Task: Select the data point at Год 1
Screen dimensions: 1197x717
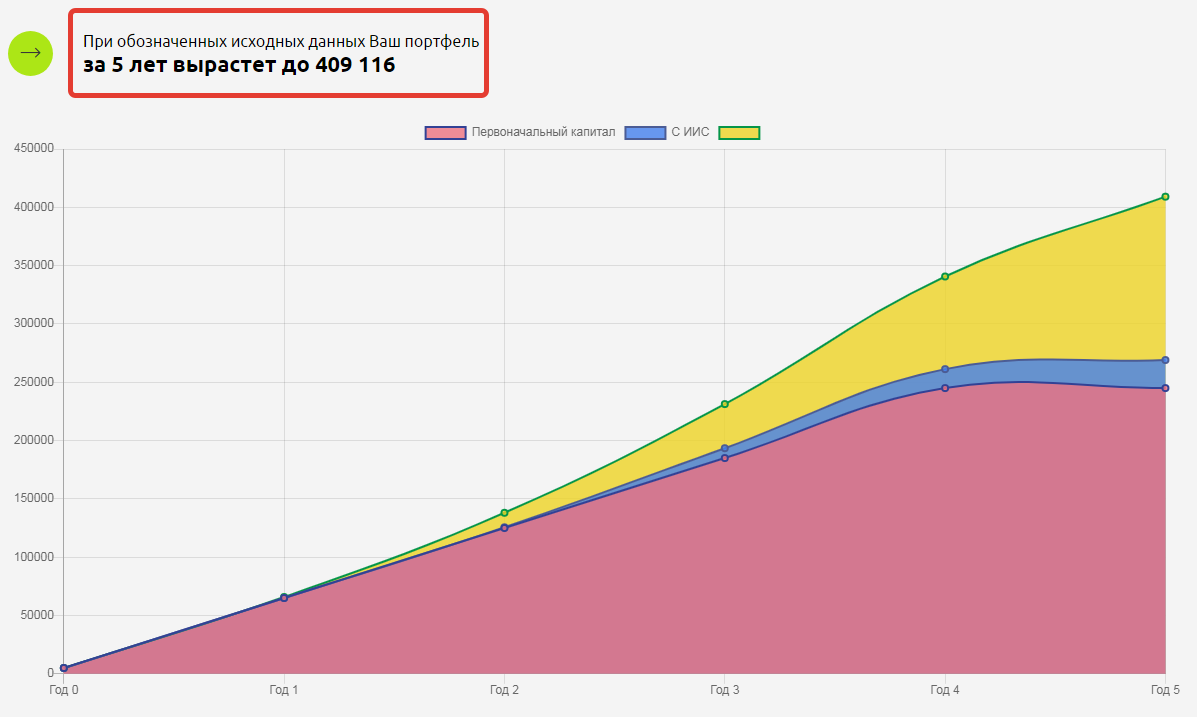Action: click(x=284, y=597)
